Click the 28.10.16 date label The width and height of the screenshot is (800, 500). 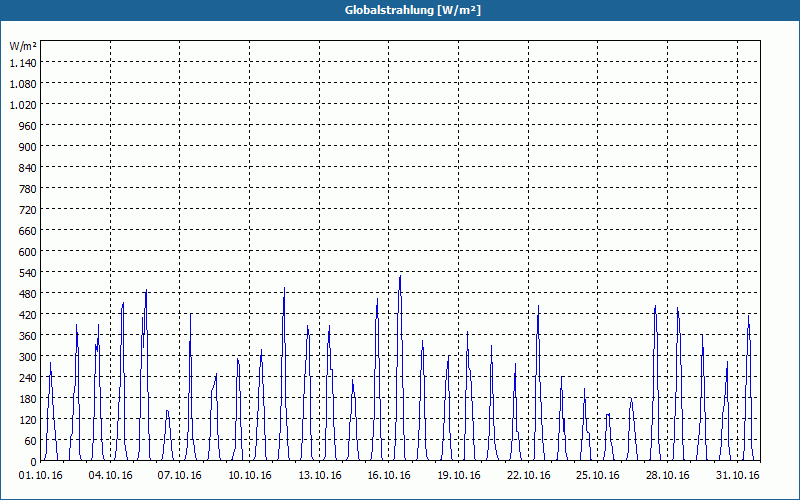tap(668, 475)
